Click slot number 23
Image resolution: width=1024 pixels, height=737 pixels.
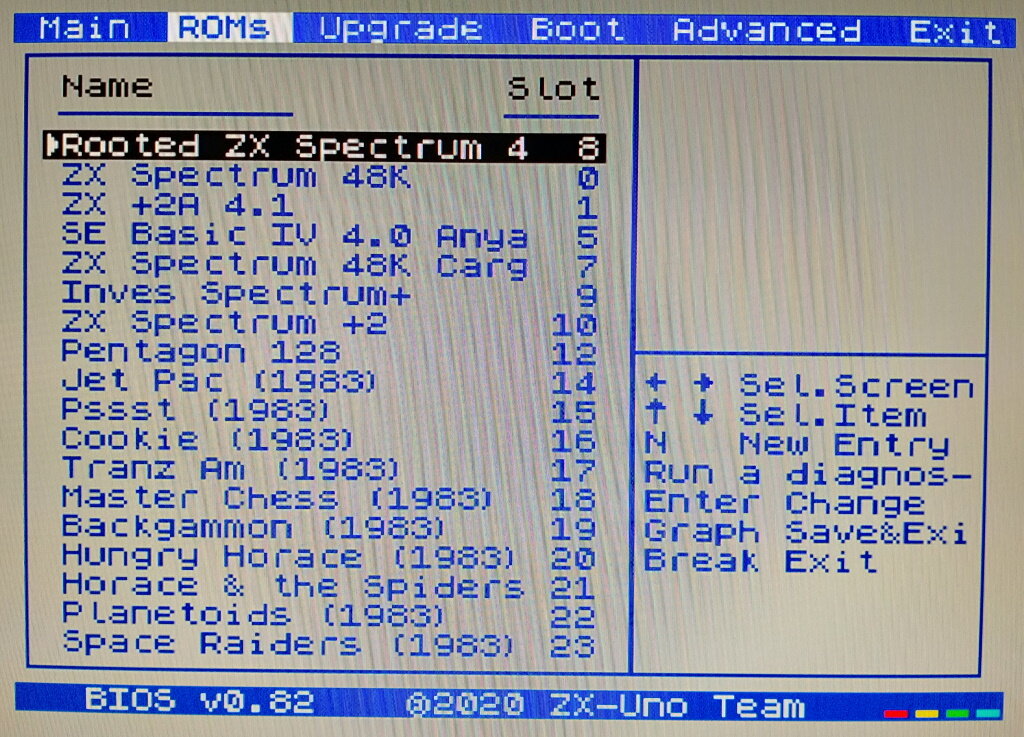pos(573,646)
